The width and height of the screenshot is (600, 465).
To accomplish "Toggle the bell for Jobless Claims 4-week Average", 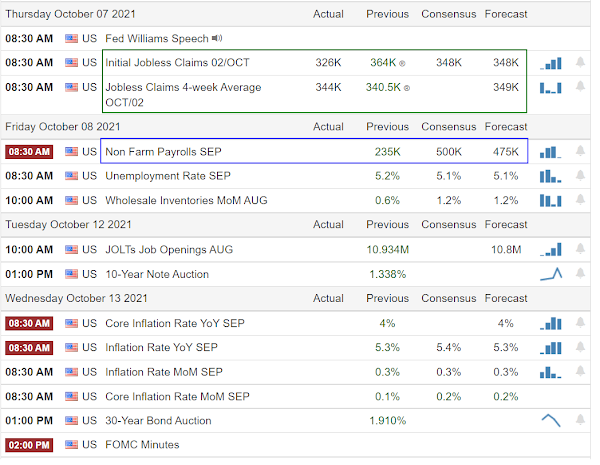I will [x=580, y=87].
